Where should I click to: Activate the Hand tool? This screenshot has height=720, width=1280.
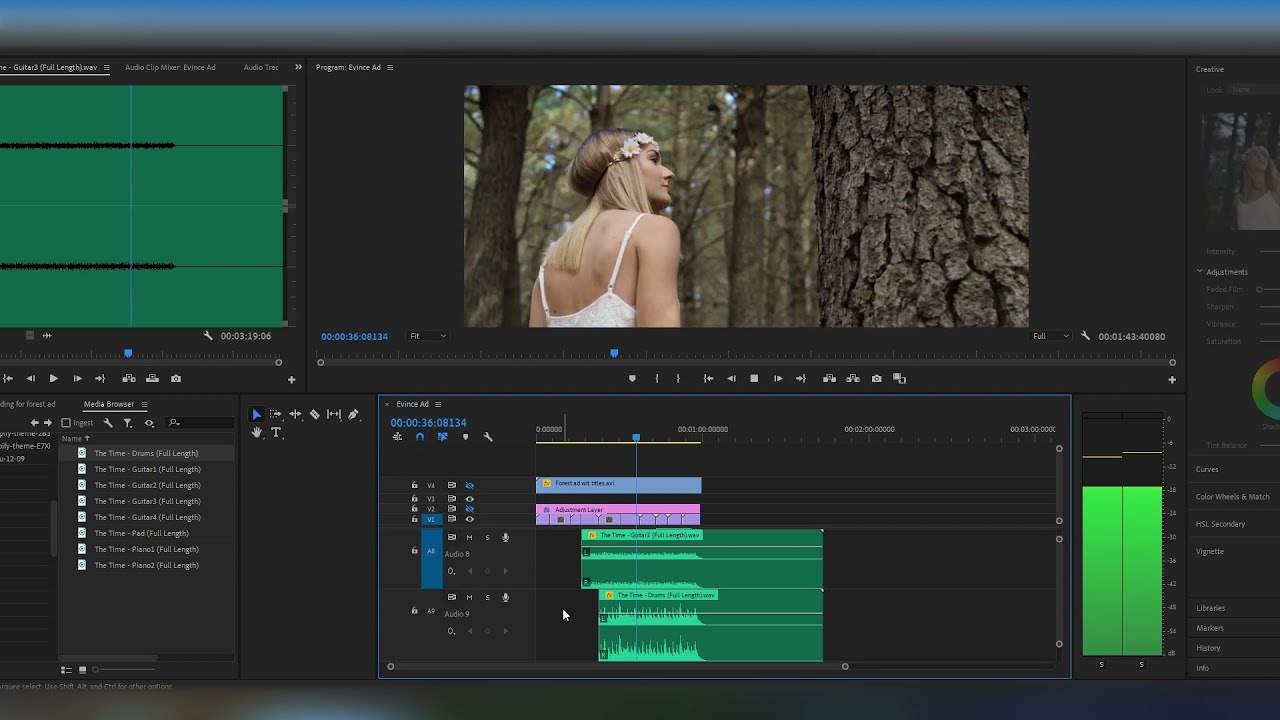[x=257, y=433]
